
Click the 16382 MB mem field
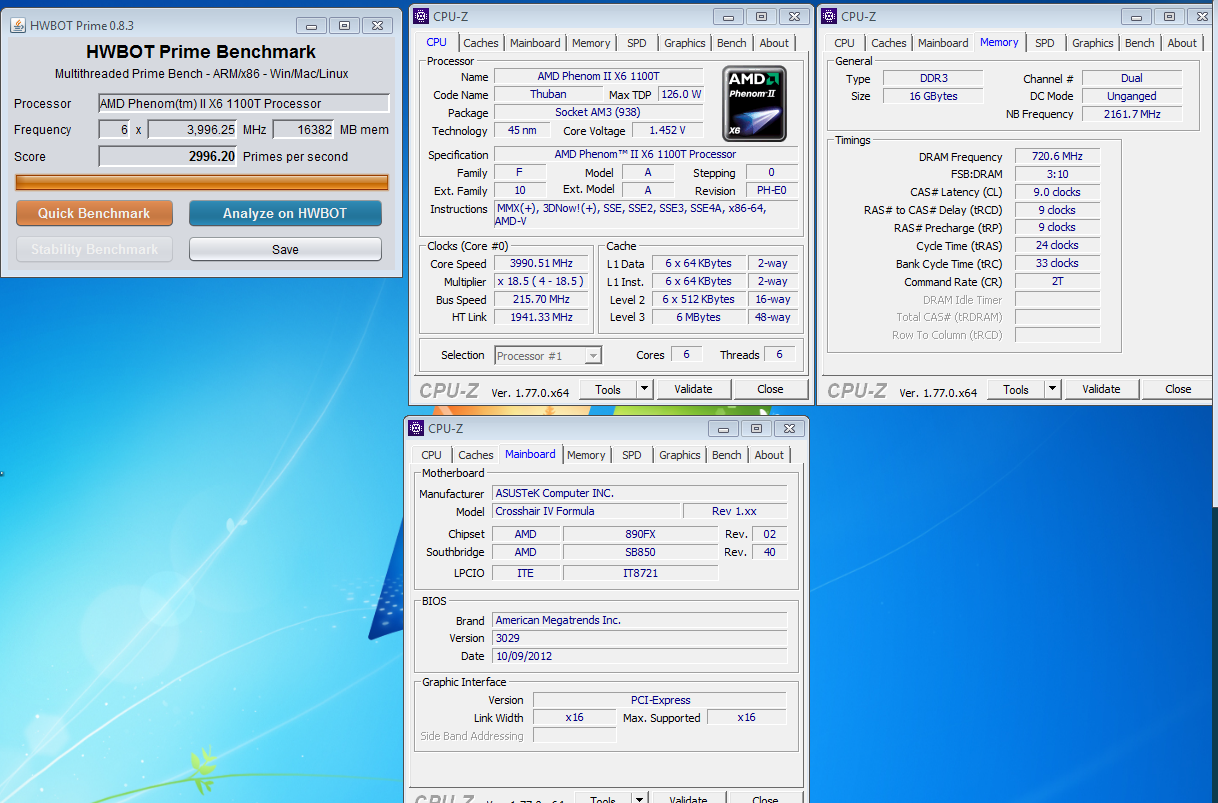303,130
